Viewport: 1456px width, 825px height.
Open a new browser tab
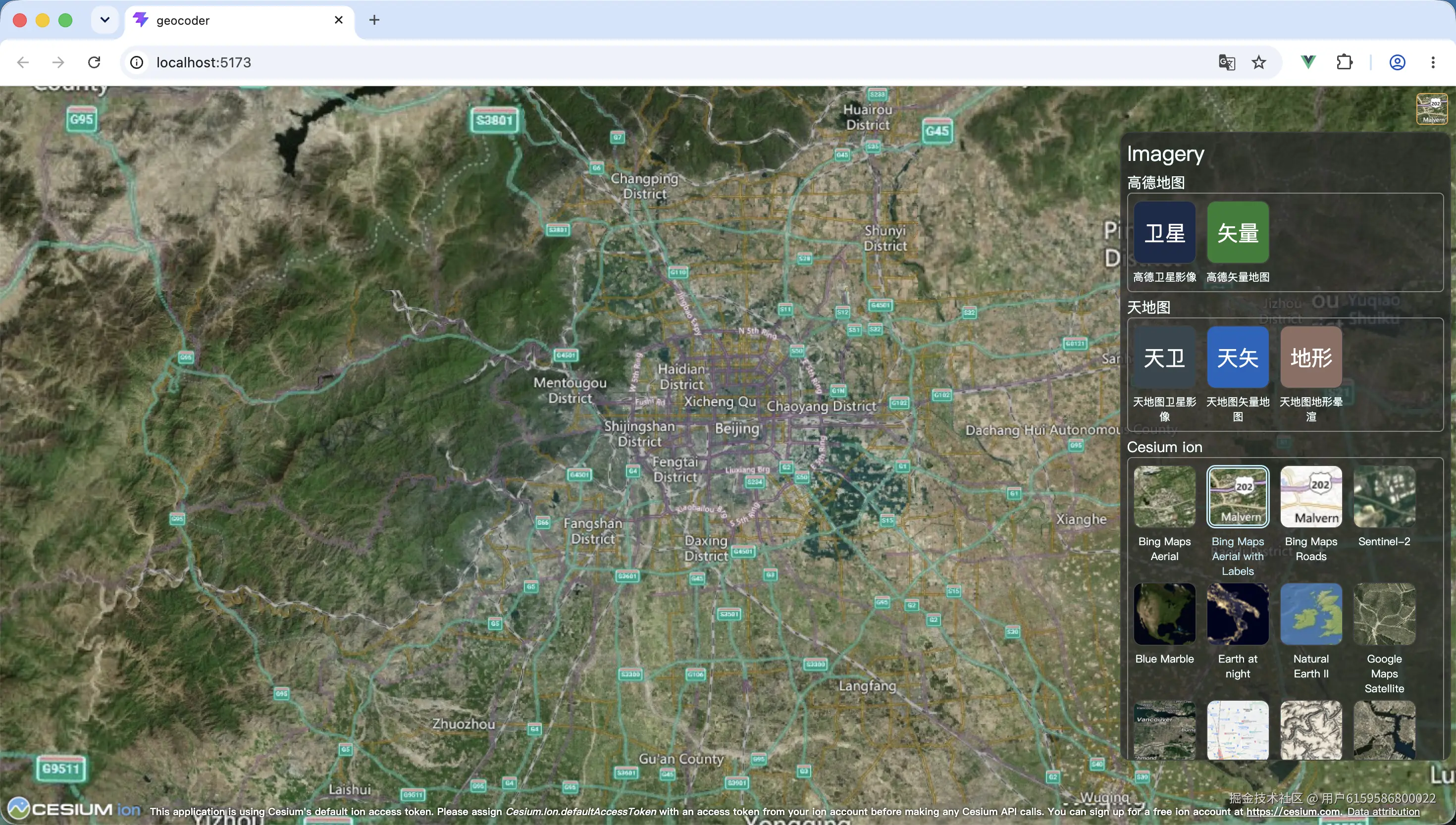(x=374, y=20)
